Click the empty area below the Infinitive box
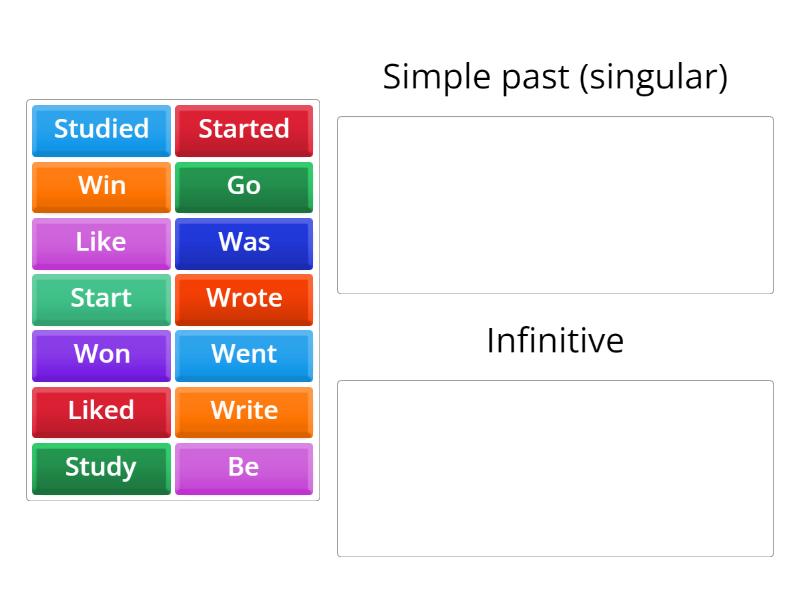The height and width of the screenshot is (600, 800). 556,580
